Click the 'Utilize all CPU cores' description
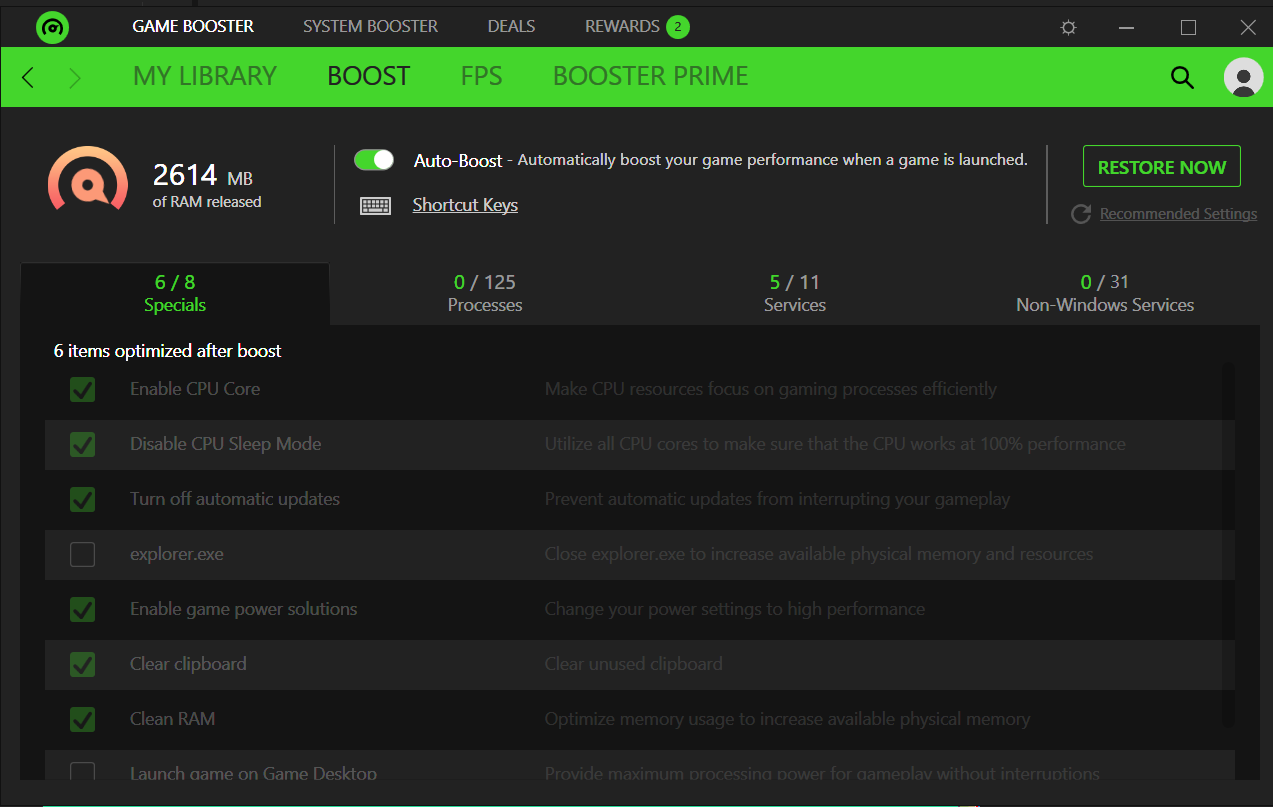The width and height of the screenshot is (1273, 807). 835,444
